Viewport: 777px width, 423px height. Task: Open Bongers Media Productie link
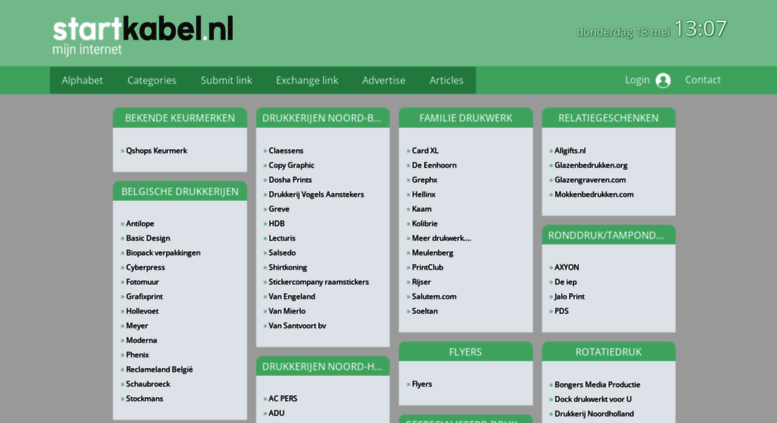597,384
